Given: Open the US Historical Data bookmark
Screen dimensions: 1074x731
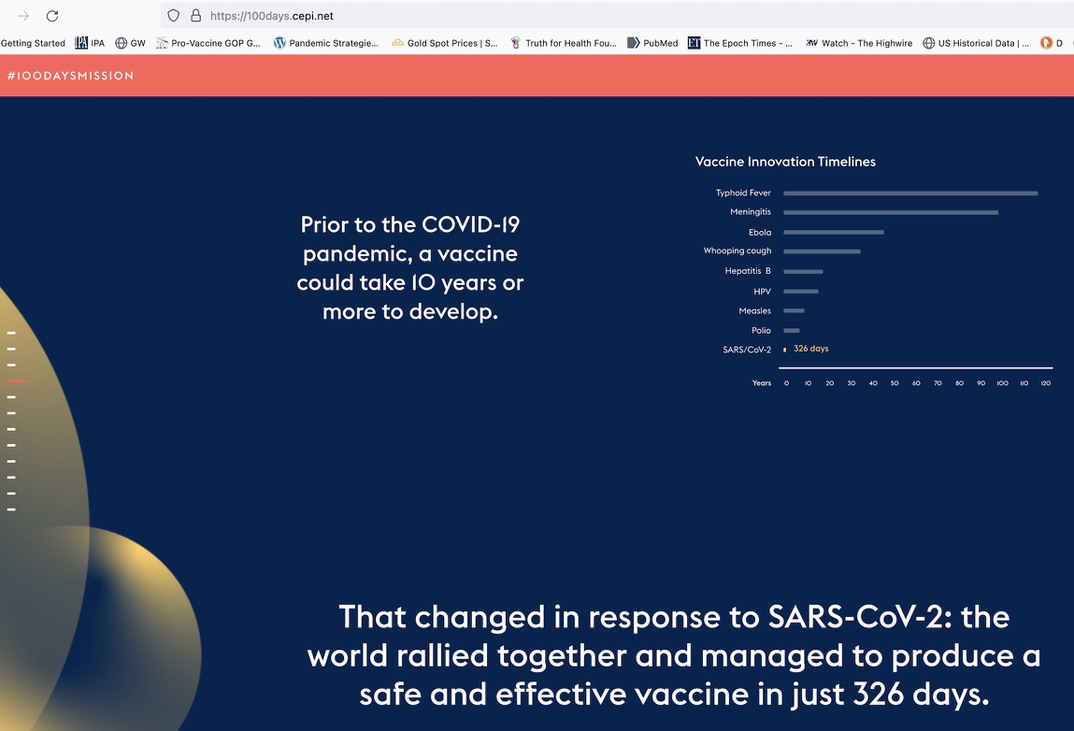Looking at the screenshot, I should click(975, 43).
